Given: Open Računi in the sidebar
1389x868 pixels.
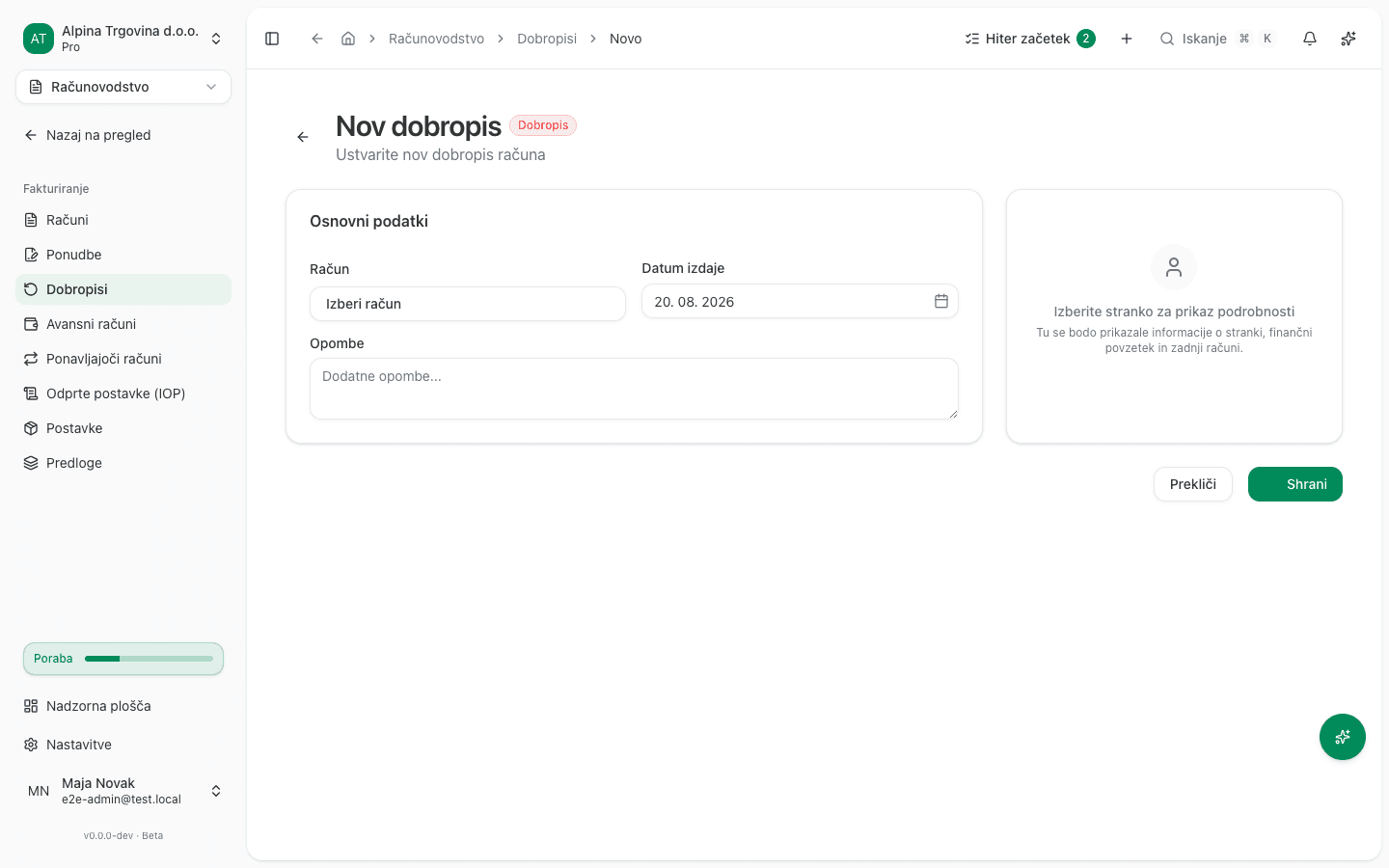Looking at the screenshot, I should pyautogui.click(x=123, y=220).
